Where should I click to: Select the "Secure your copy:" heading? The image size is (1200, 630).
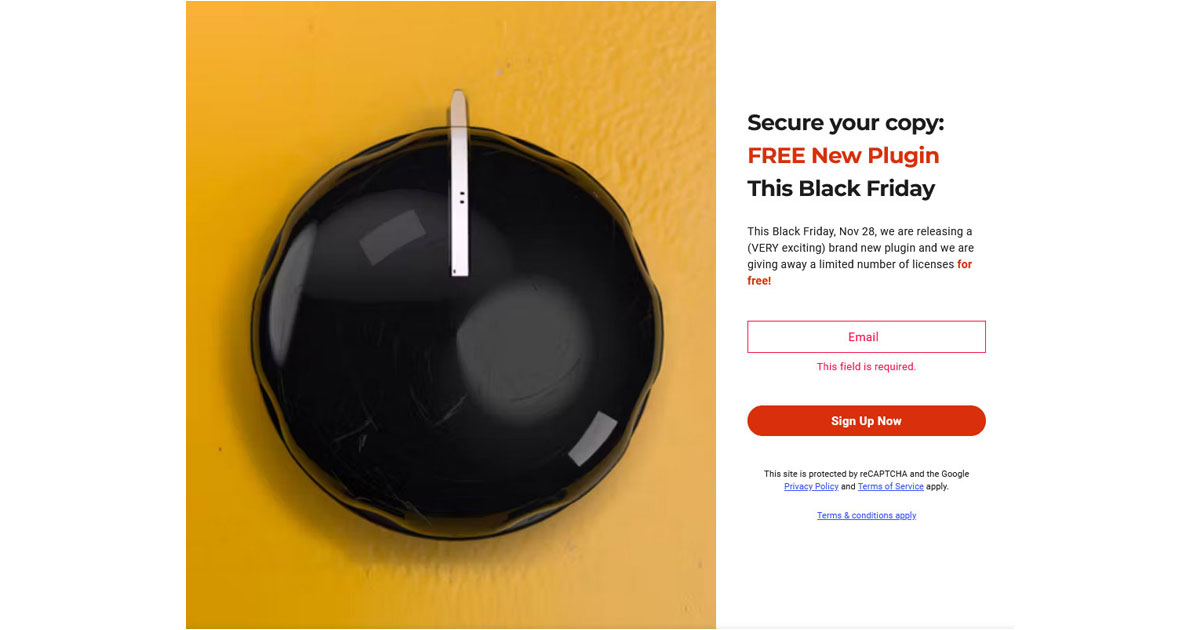click(x=845, y=123)
